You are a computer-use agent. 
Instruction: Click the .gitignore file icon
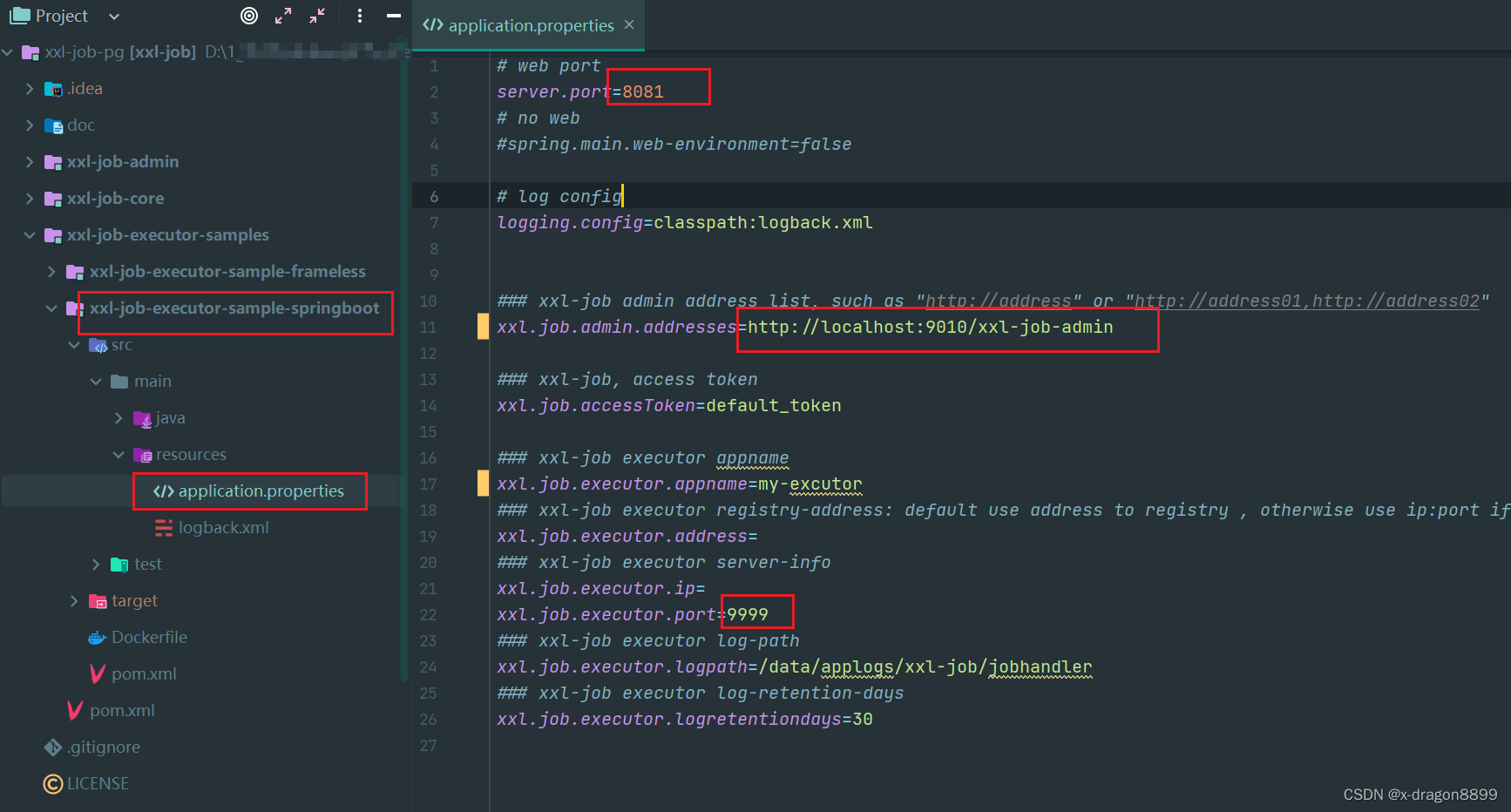53,748
